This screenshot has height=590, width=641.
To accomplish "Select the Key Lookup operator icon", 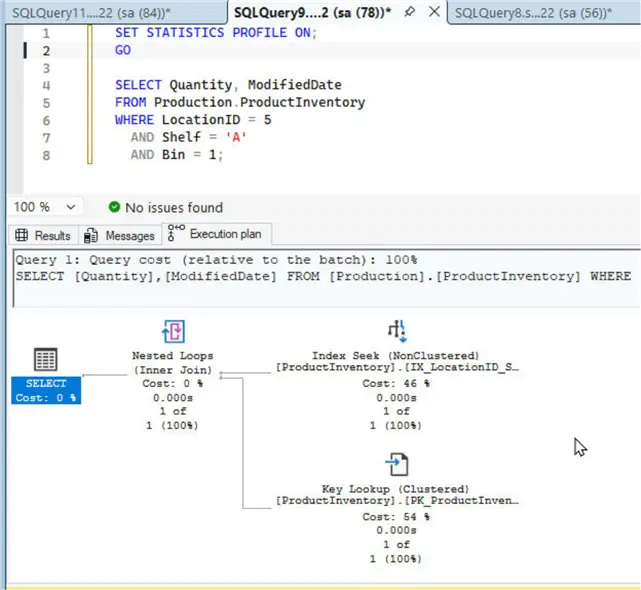I will [x=397, y=464].
